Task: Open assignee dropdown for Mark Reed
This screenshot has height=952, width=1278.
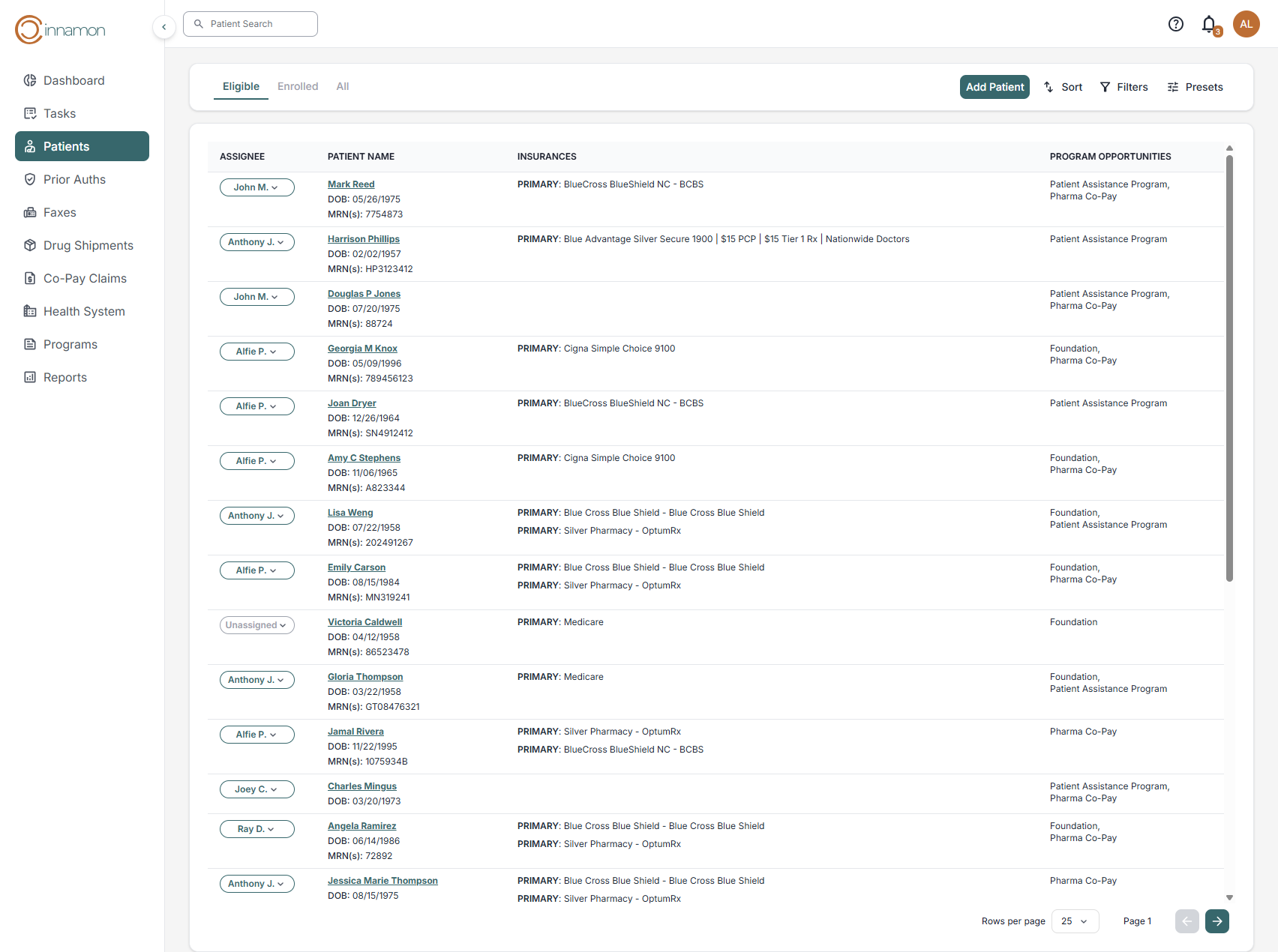Action: [256, 187]
